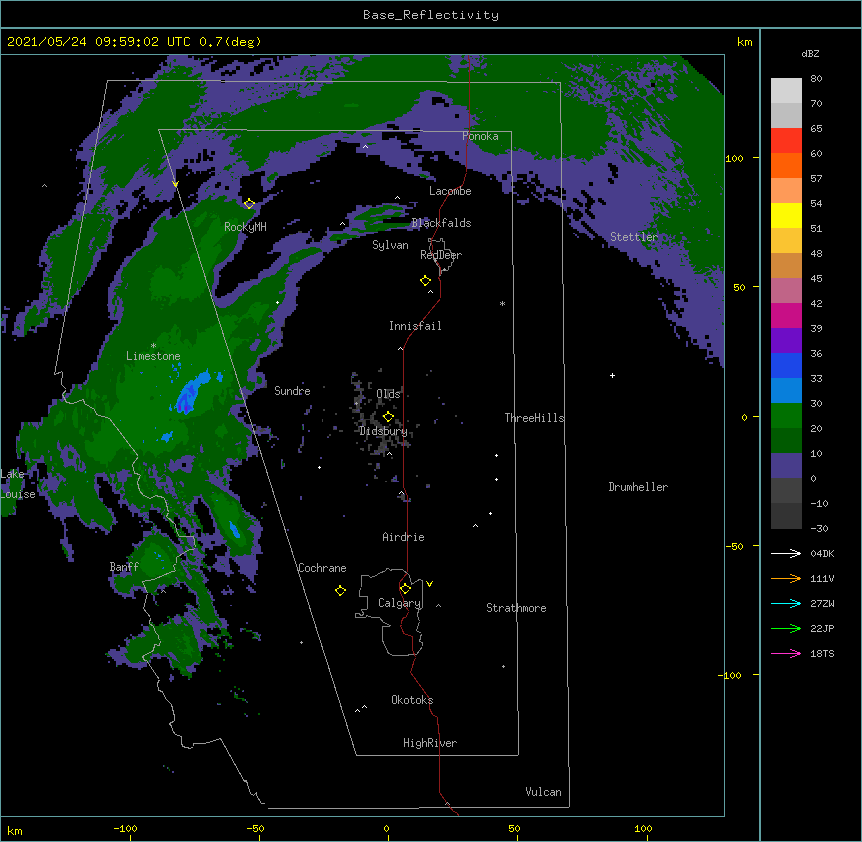Viewport: 862px width, 842px height.
Task: Click the Olds label
Action: pyautogui.click(x=389, y=394)
